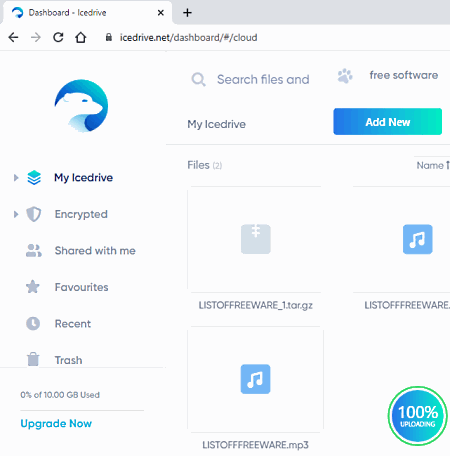Close the Dashboard - Icedrive tab
Image resolution: width=450 pixels, height=456 pixels.
(161, 13)
